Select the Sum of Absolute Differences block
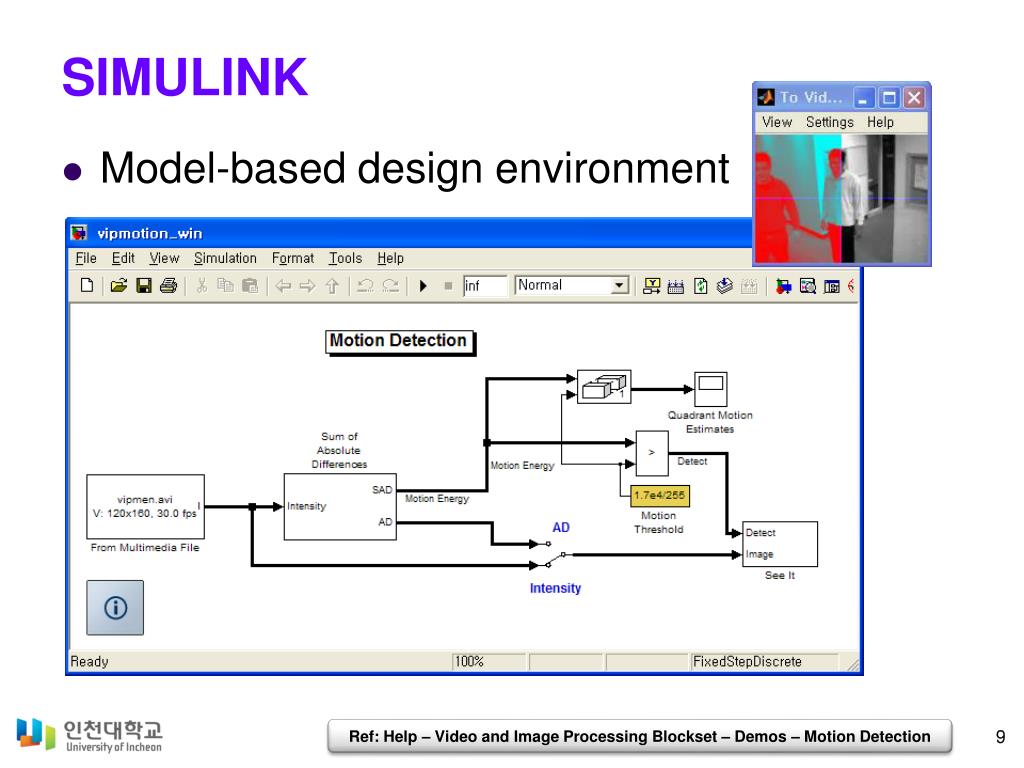This screenshot has width=1024, height=768. click(340, 507)
